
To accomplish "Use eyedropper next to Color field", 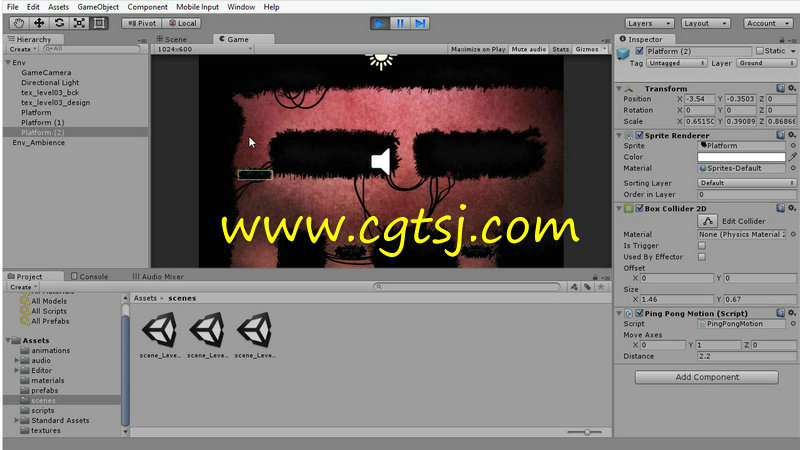I will click(x=792, y=157).
